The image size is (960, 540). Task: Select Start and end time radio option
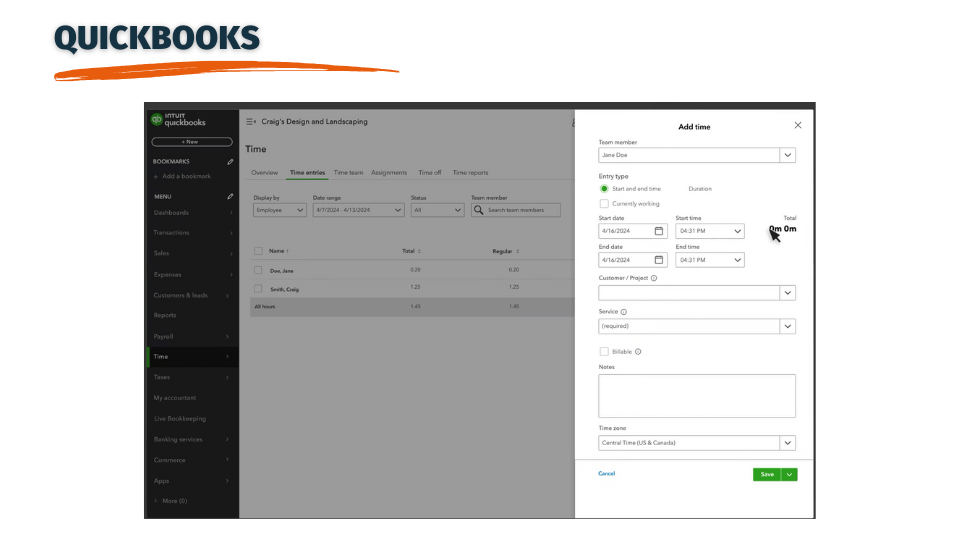click(604, 189)
